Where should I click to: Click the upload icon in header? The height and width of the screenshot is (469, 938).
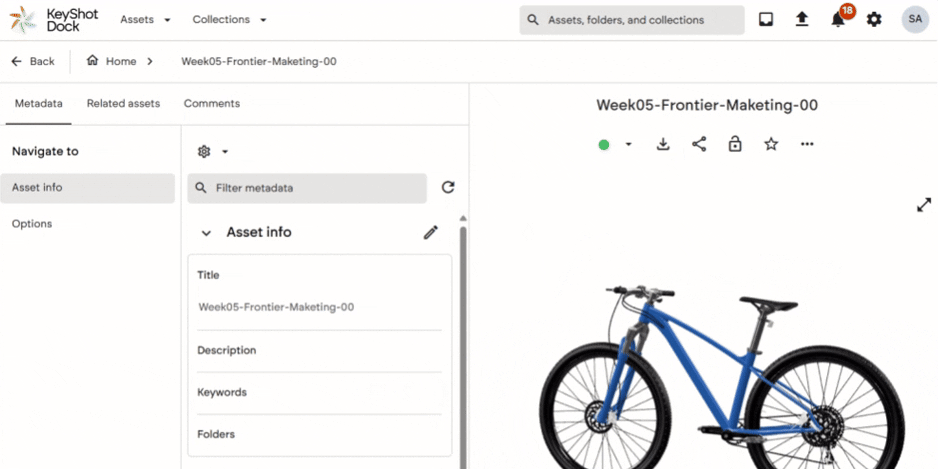coord(802,20)
